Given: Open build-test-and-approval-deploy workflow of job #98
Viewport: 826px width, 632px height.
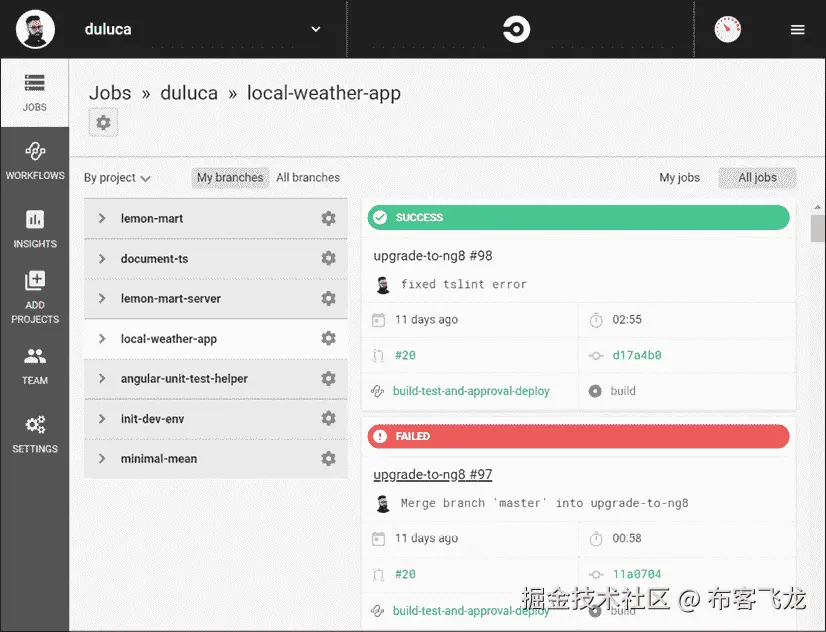Looking at the screenshot, I should 471,391.
